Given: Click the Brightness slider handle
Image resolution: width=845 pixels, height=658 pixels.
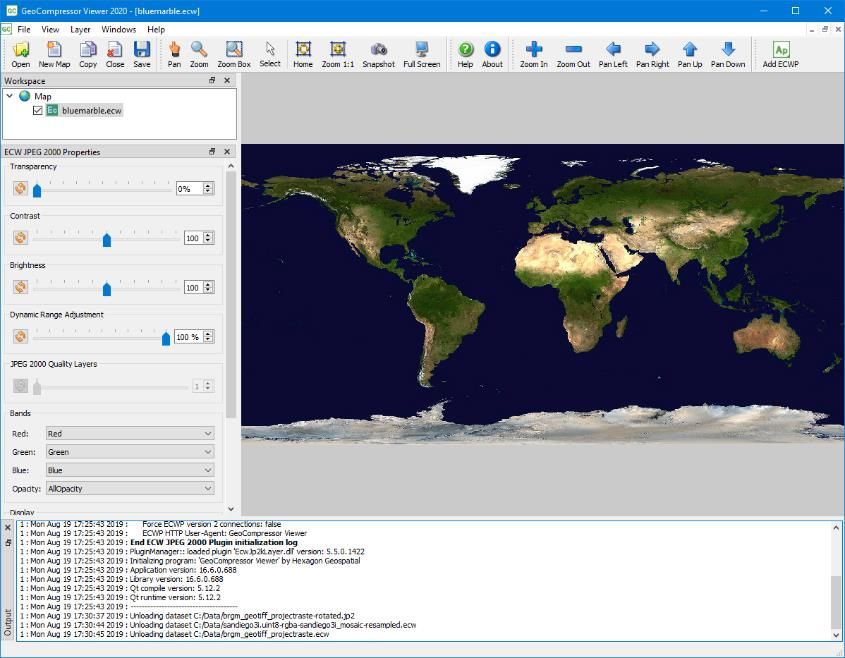Looking at the screenshot, I should click(x=107, y=289).
